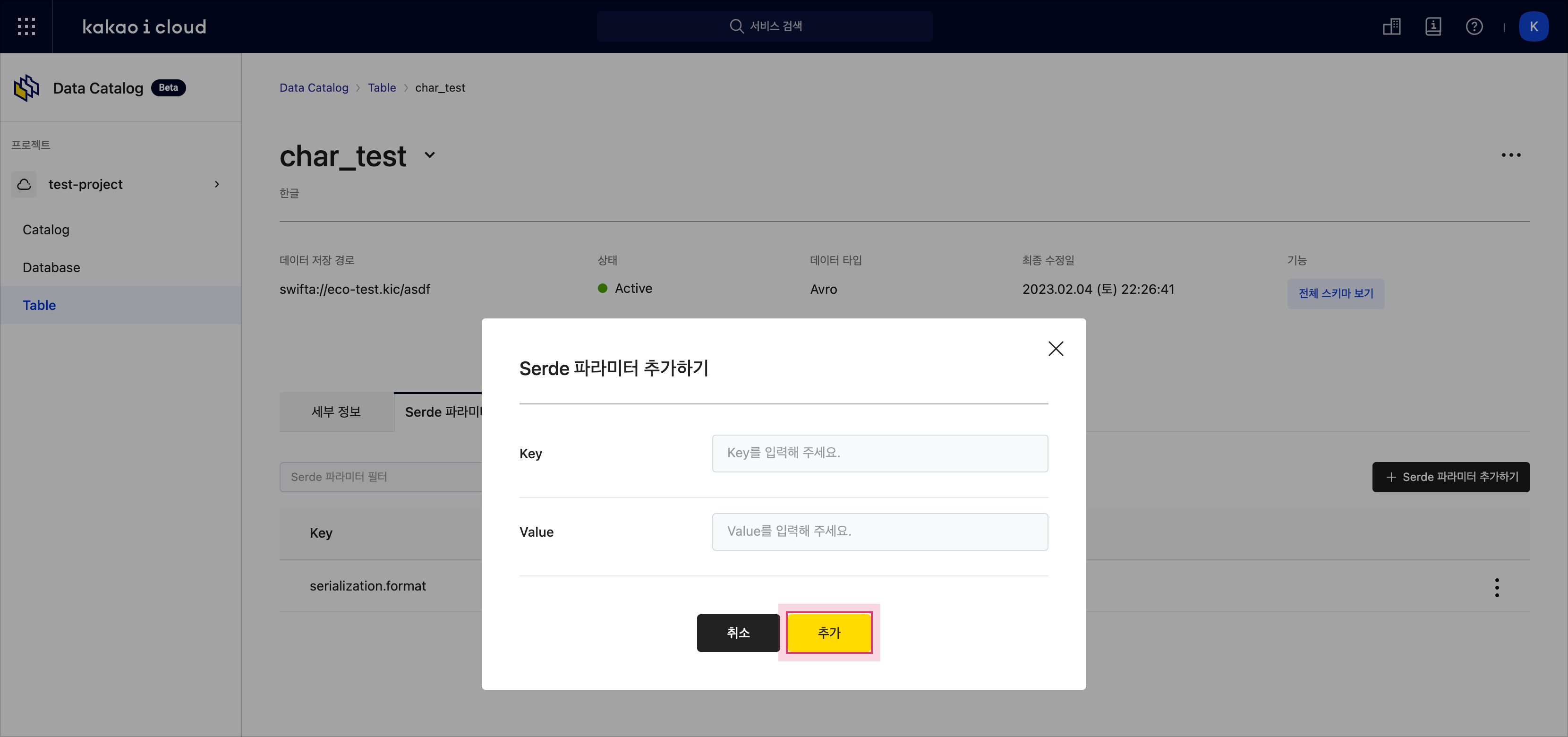Open the help question mark icon
Screen dimensions: 1568x737
tap(1474, 26)
